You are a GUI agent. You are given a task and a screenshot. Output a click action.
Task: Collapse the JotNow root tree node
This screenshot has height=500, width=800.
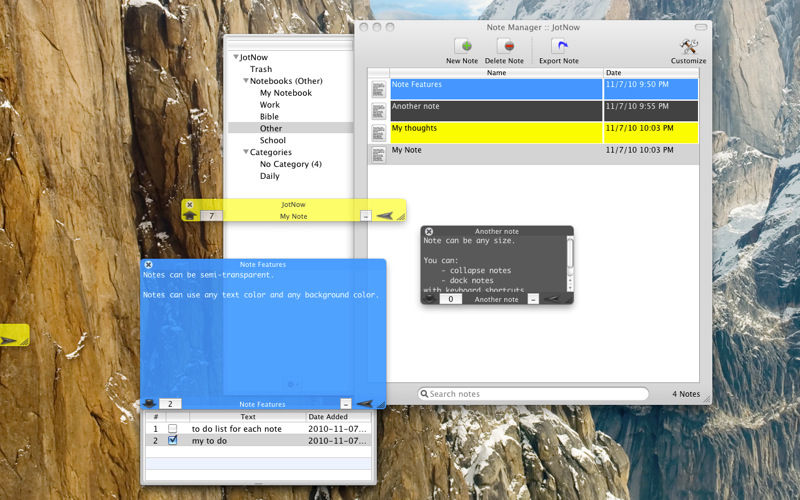pyautogui.click(x=236, y=58)
